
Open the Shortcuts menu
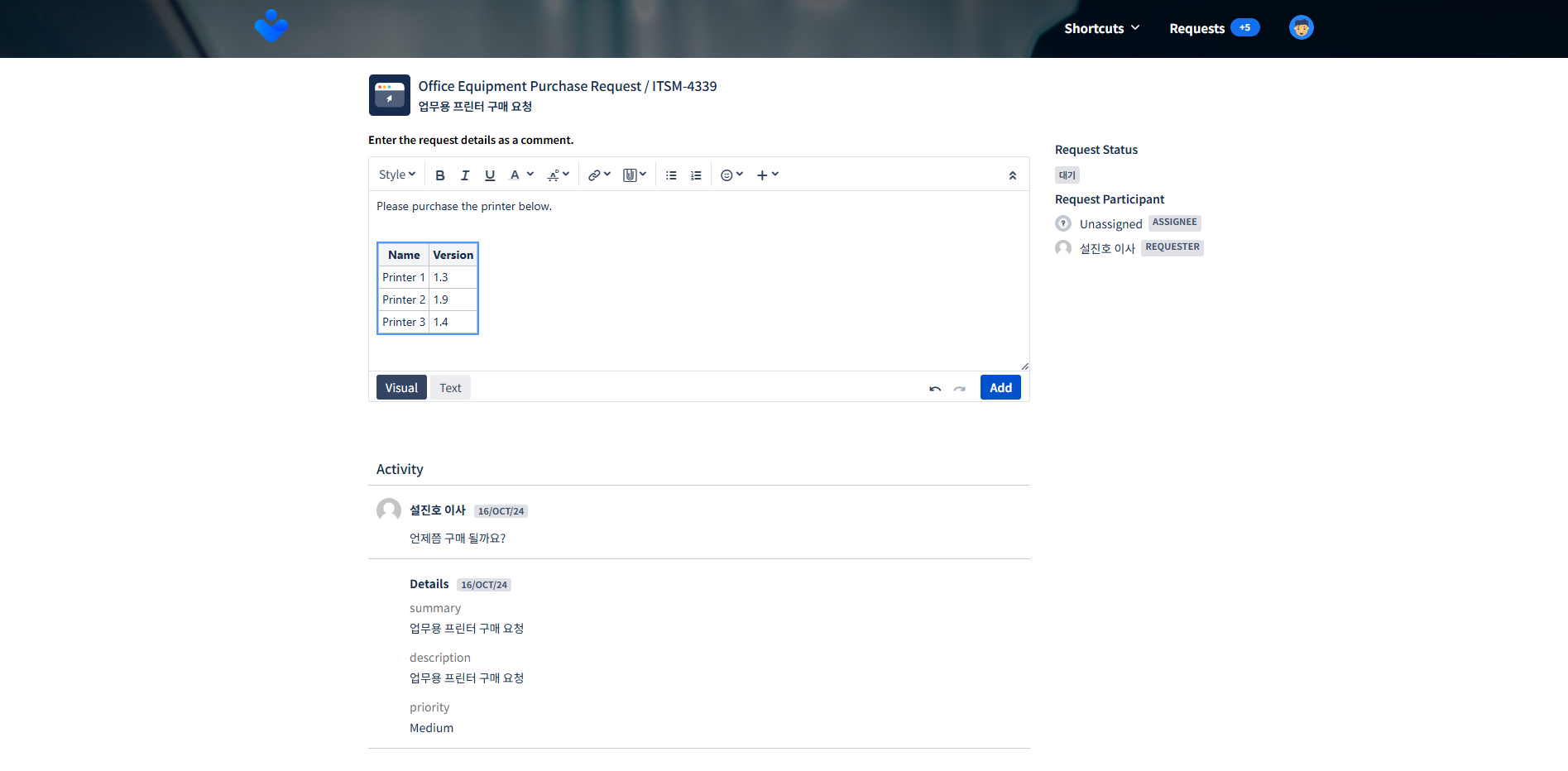coord(1102,28)
